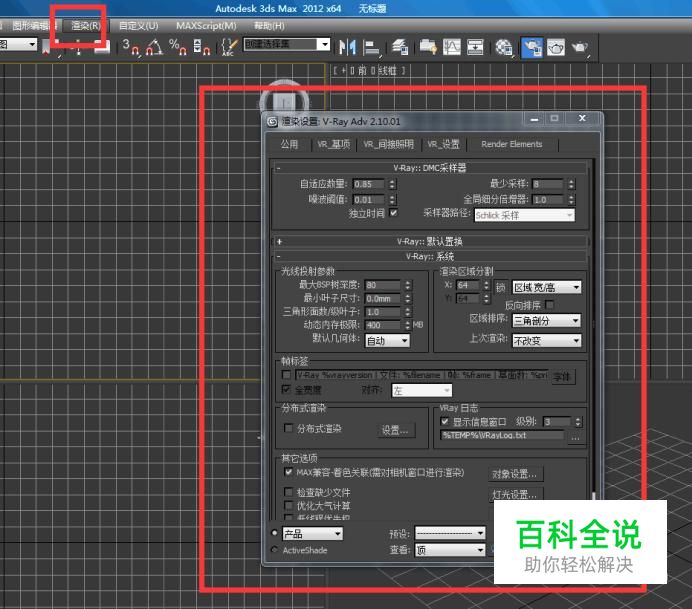
Task: Open the Customize (U) menu
Action: 139,26
